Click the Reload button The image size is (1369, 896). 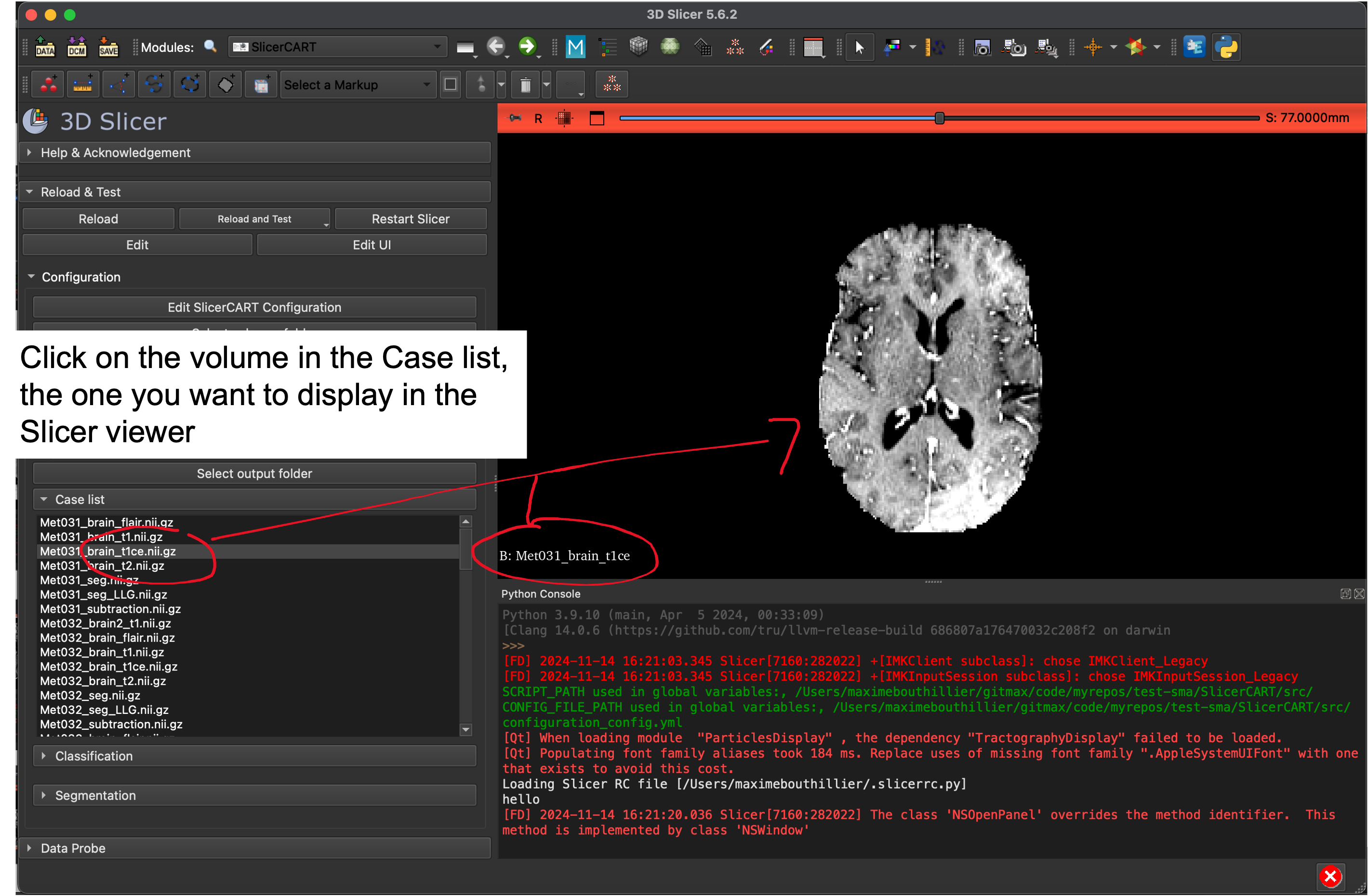98,219
